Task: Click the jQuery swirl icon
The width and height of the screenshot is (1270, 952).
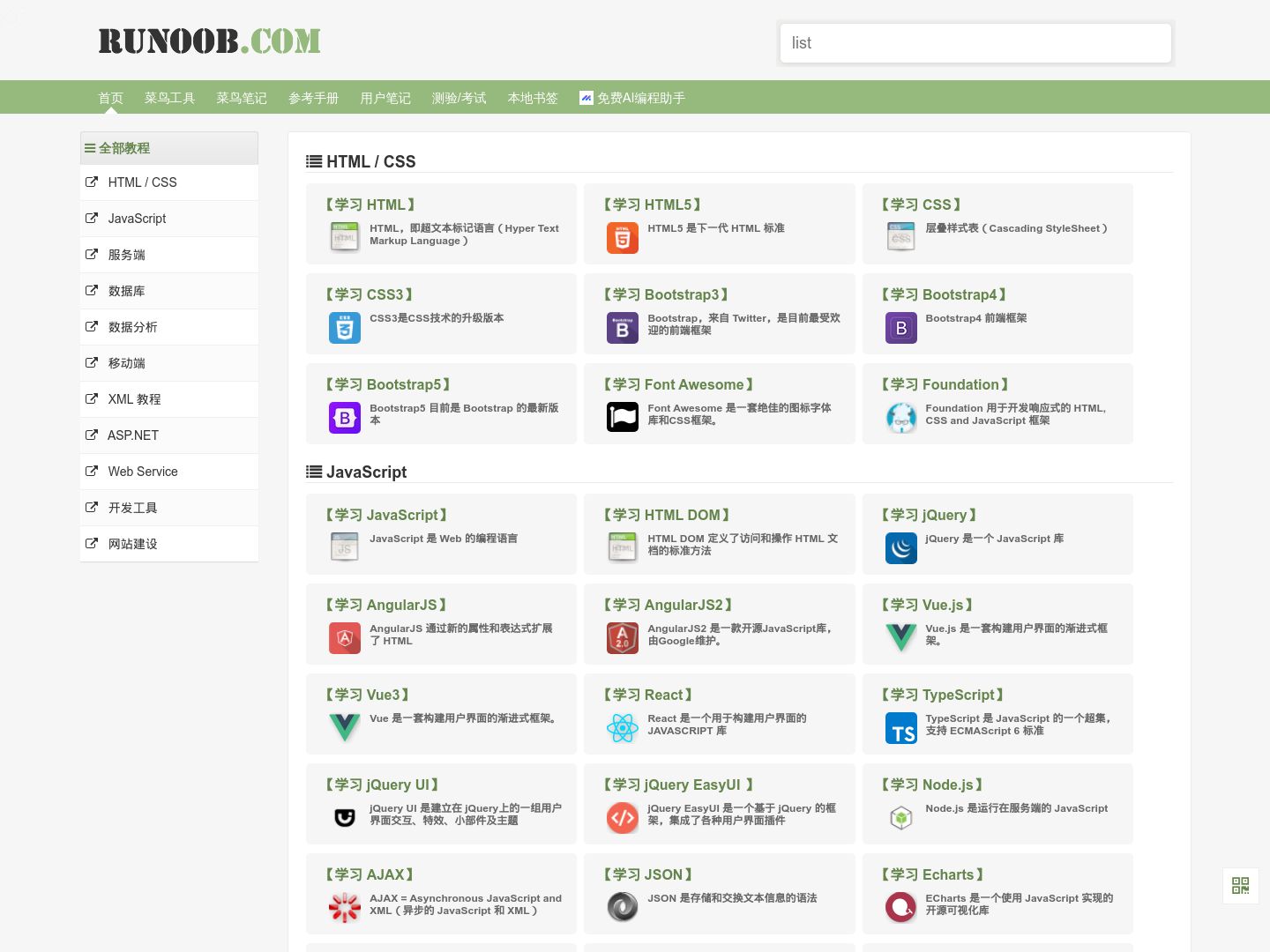Action: coord(900,548)
